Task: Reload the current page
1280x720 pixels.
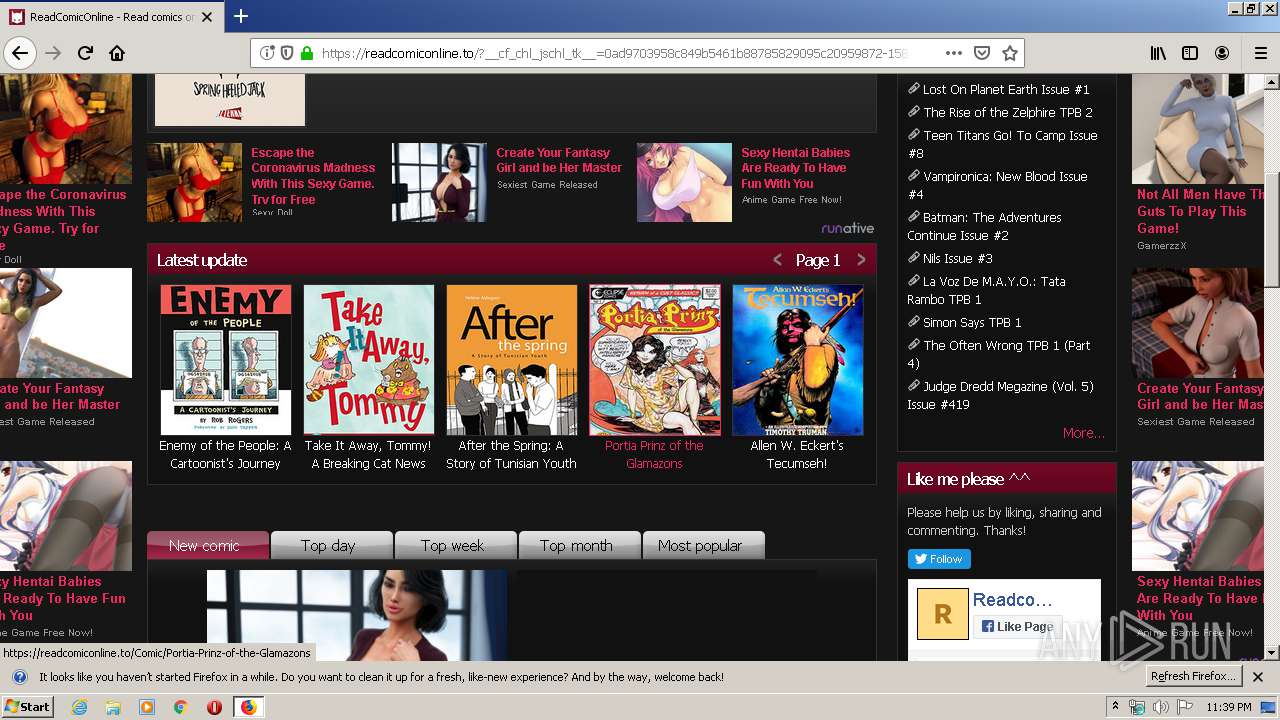Action: [85, 53]
